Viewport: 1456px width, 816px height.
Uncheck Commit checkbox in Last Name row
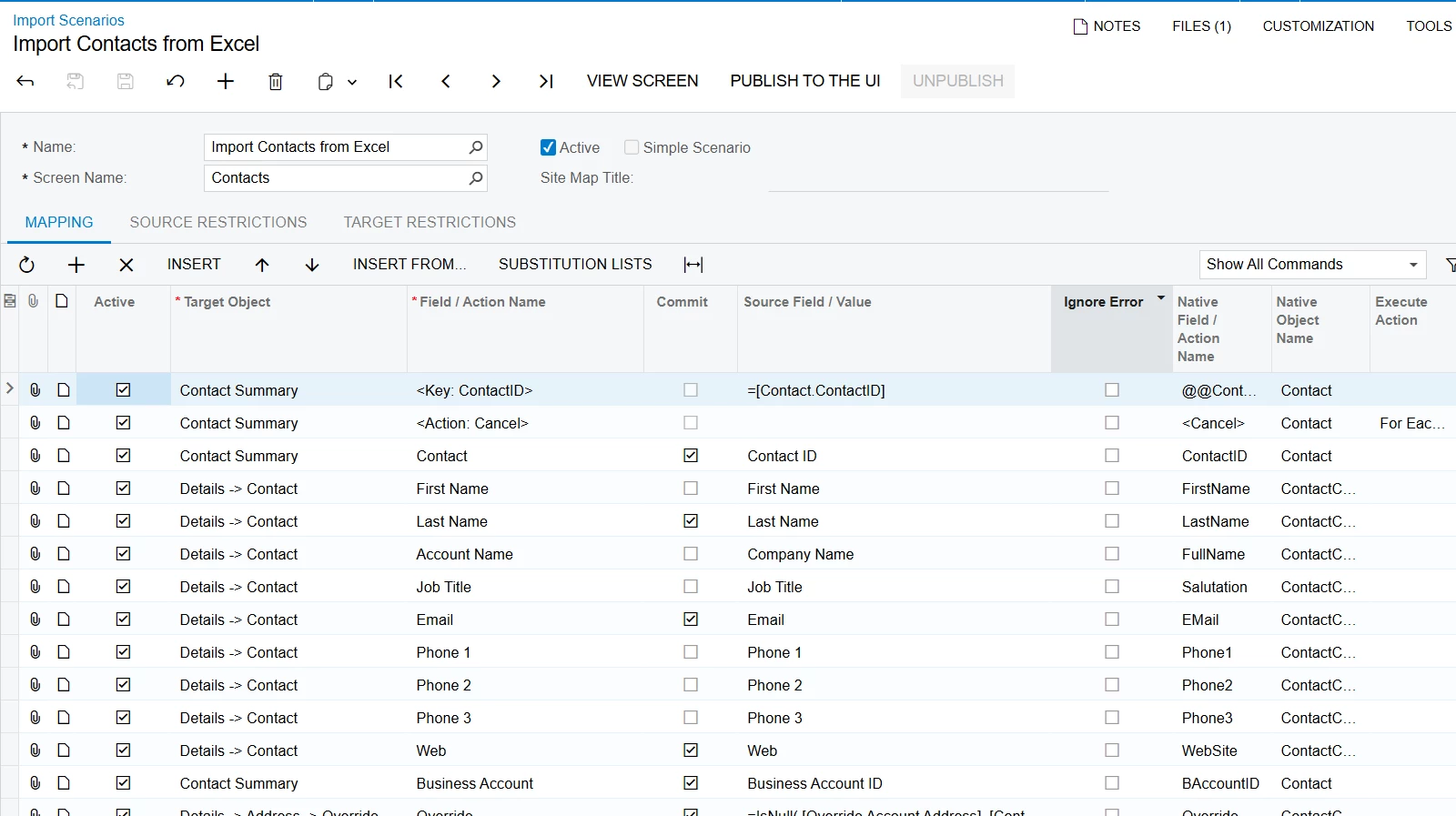691,521
